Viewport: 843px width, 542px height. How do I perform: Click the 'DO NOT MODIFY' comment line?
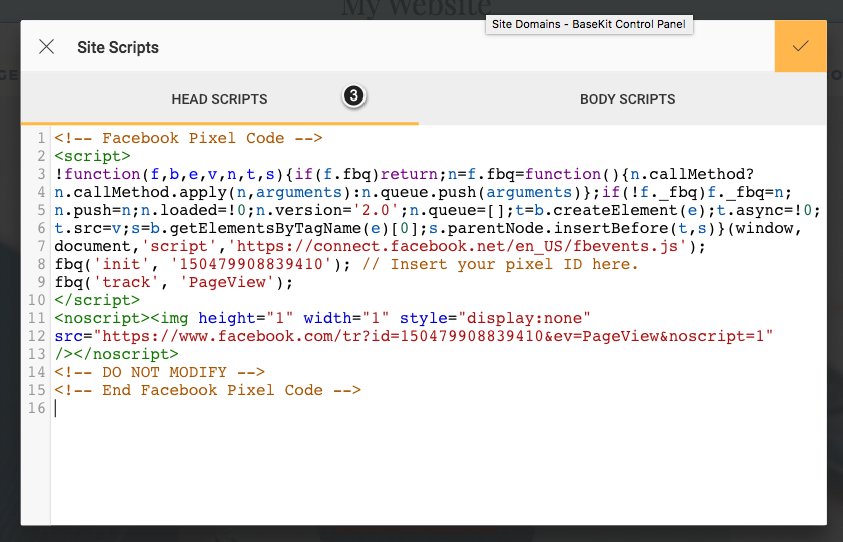point(160,372)
